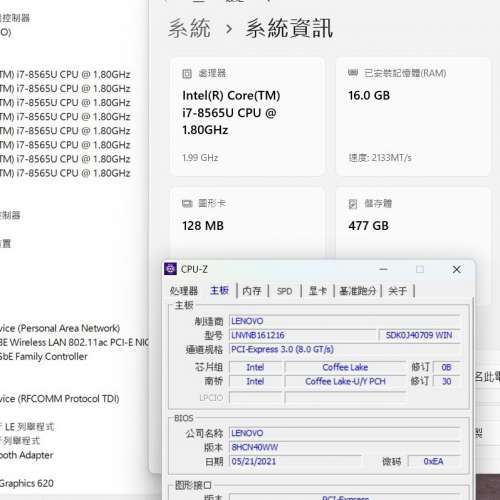Viewport: 500px width, 500px height.
Task: Click the 128 MB graphics memory value
Action: (203, 226)
